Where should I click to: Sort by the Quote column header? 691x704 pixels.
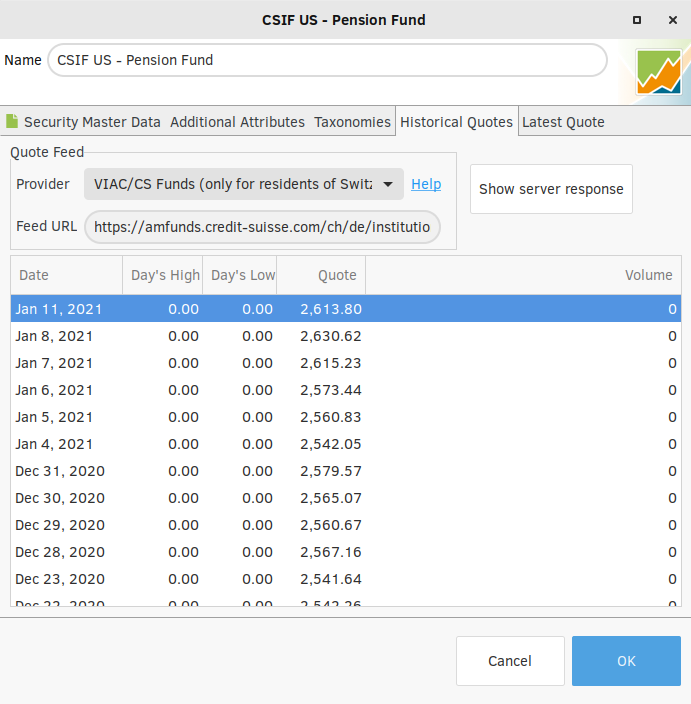(x=321, y=275)
